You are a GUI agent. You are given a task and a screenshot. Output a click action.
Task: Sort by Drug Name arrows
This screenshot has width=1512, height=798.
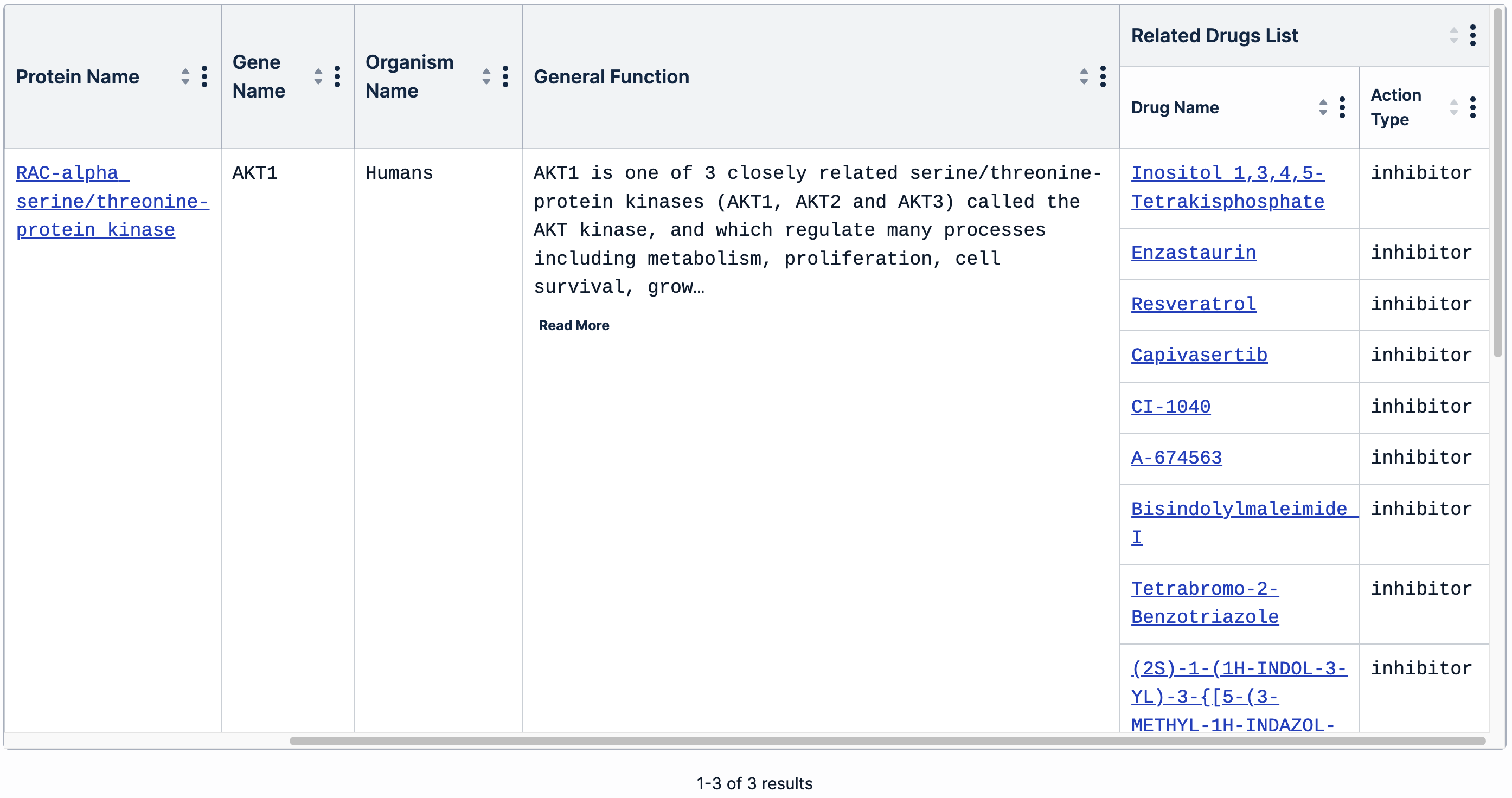1322,107
